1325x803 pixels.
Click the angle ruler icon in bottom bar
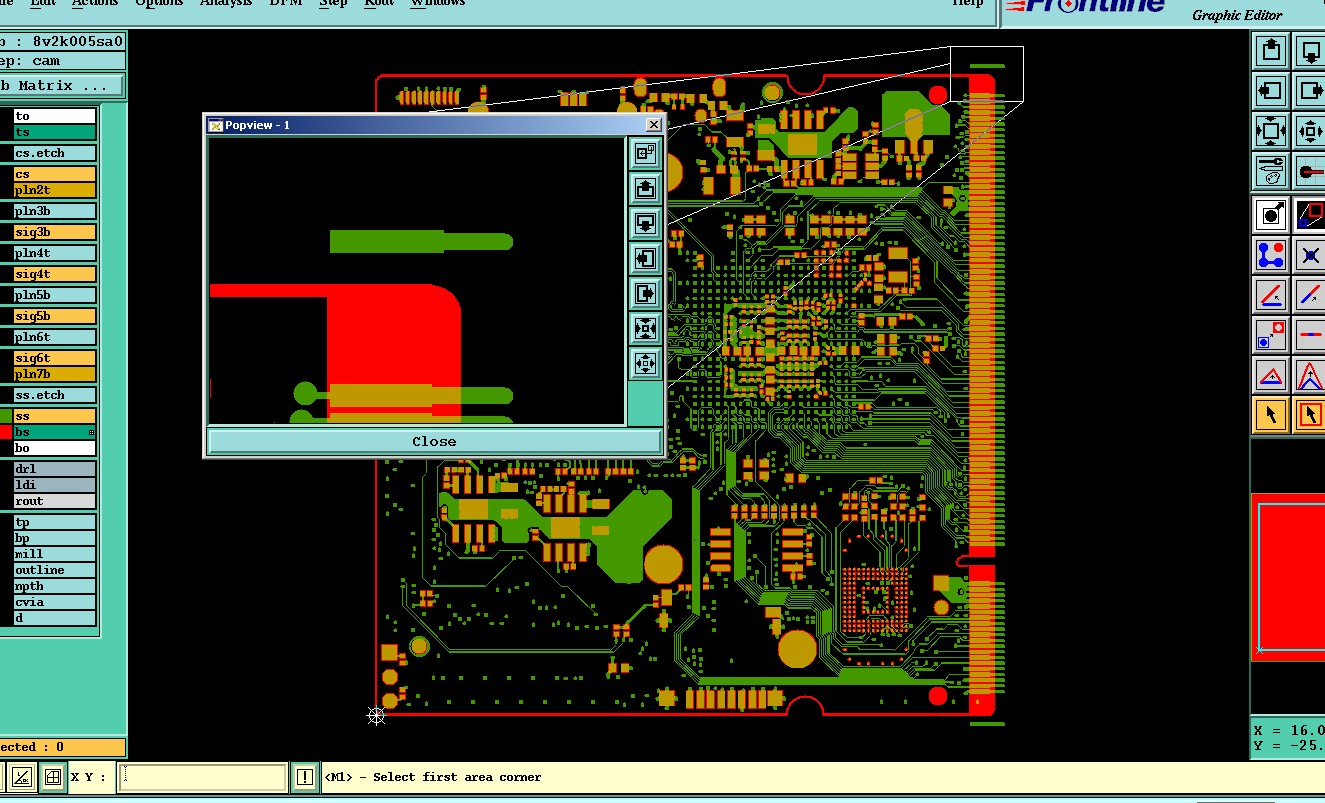click(x=23, y=777)
